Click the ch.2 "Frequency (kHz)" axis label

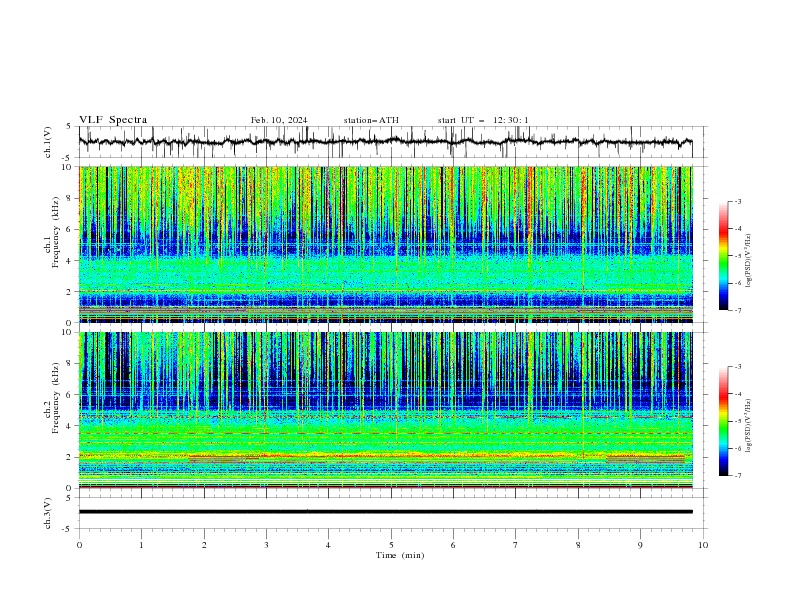[56, 398]
